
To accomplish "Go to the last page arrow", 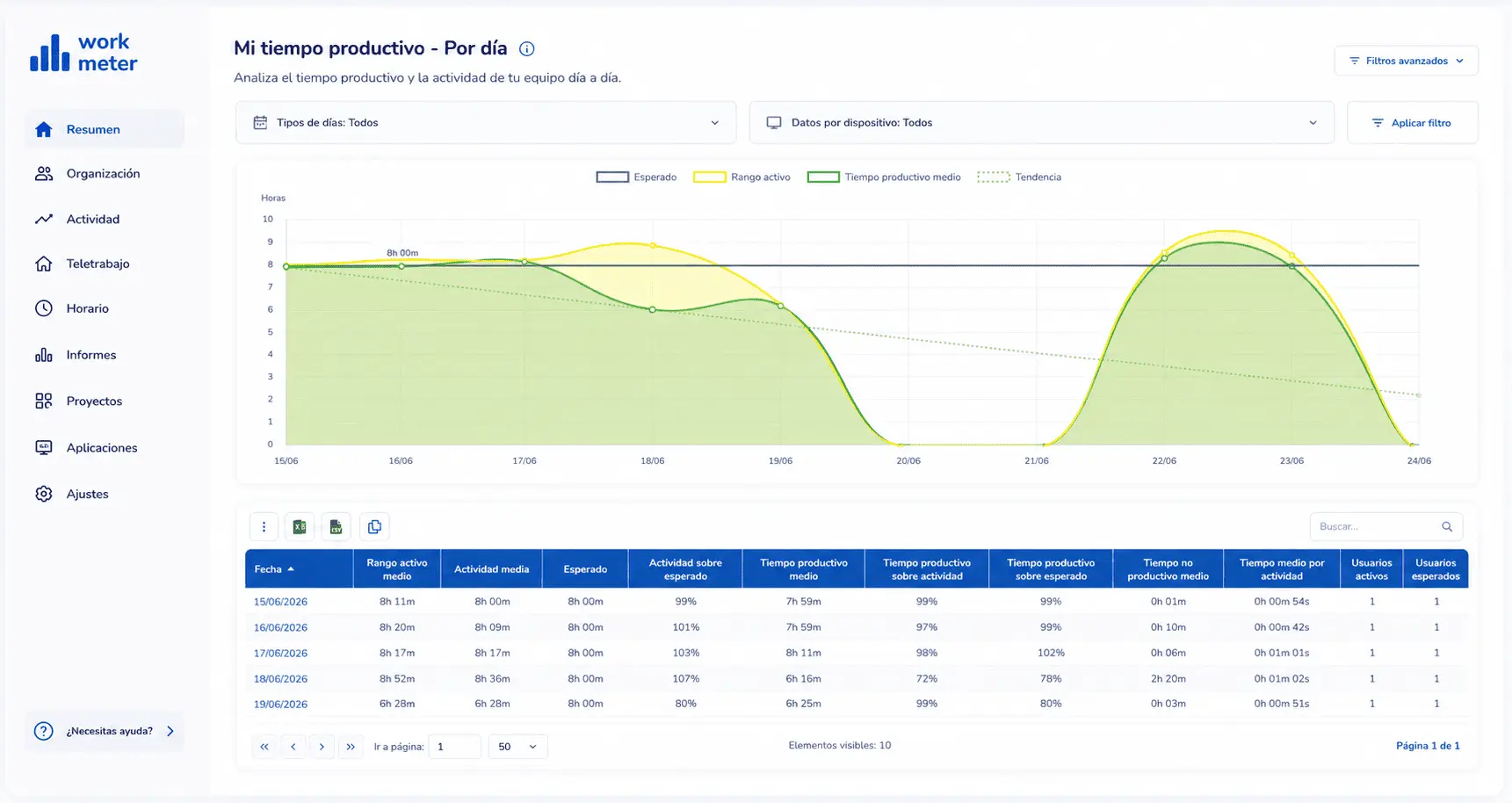I will (351, 747).
